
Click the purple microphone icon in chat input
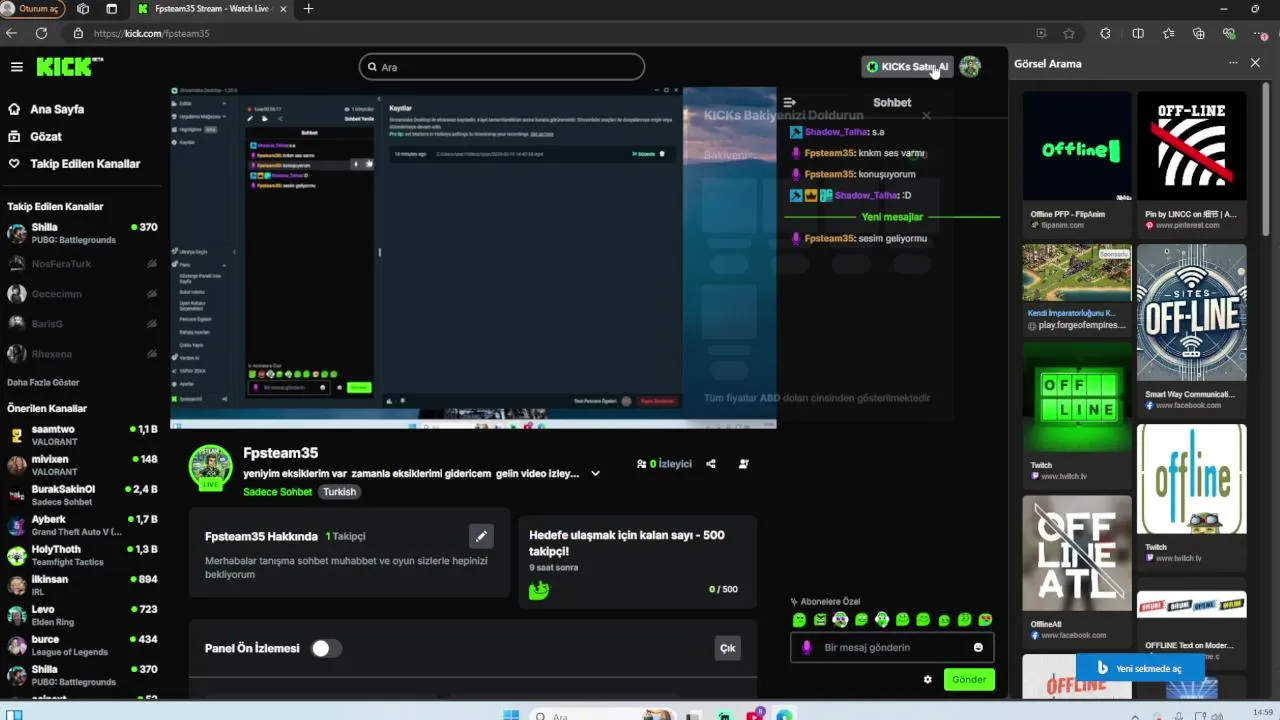[807, 647]
